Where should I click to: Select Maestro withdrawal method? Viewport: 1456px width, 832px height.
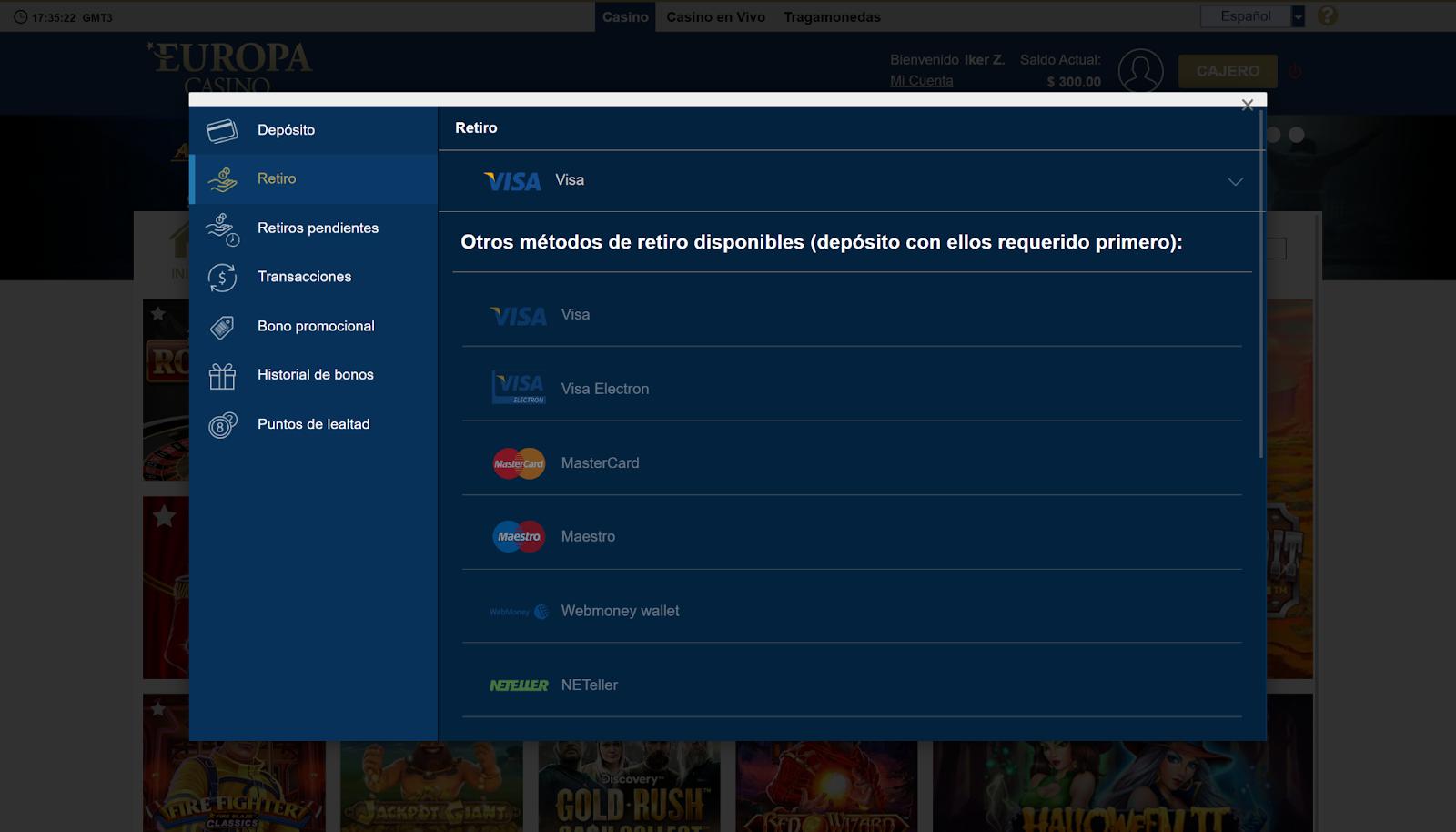point(852,537)
